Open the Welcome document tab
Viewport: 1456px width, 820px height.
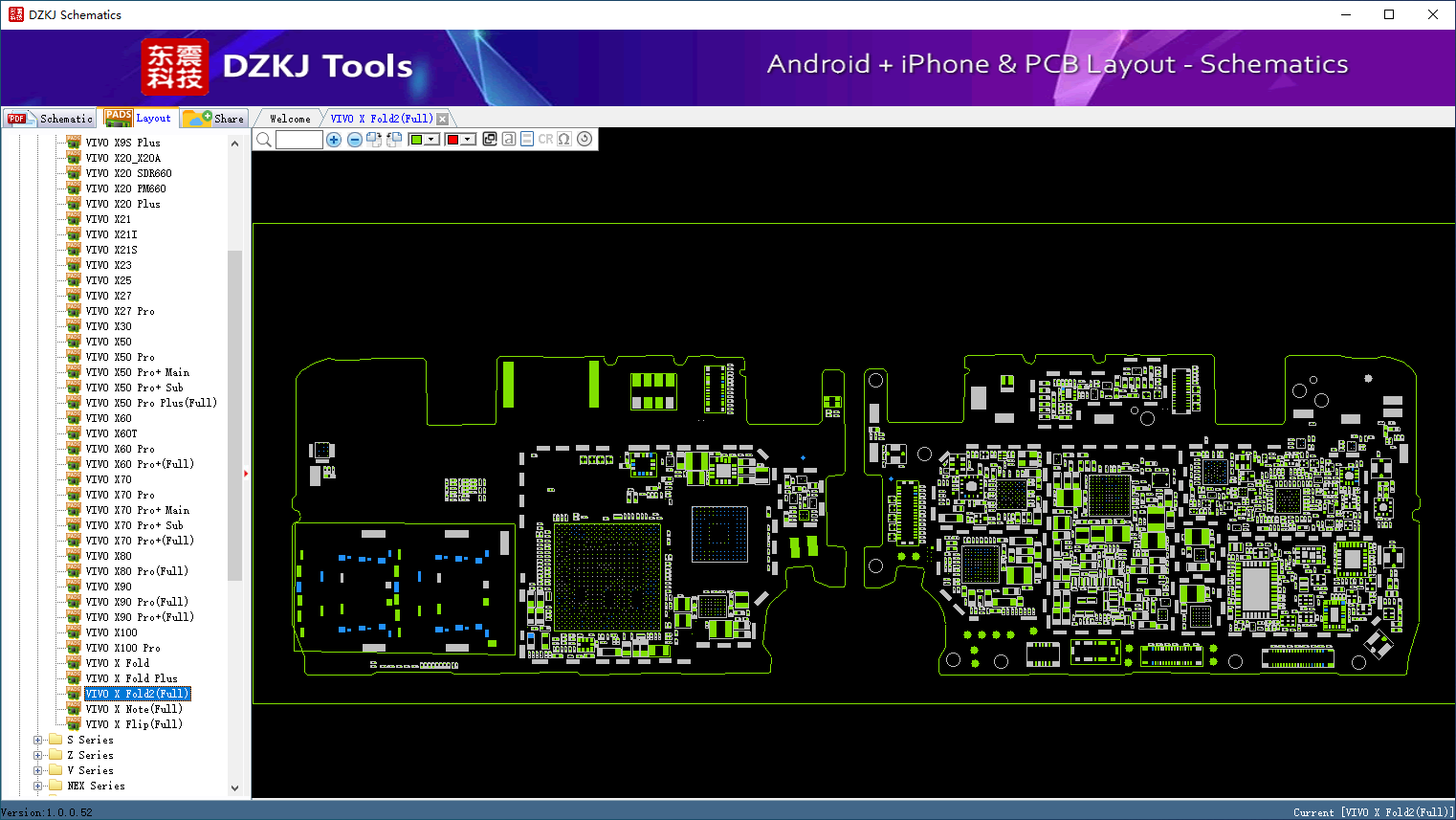tap(290, 119)
